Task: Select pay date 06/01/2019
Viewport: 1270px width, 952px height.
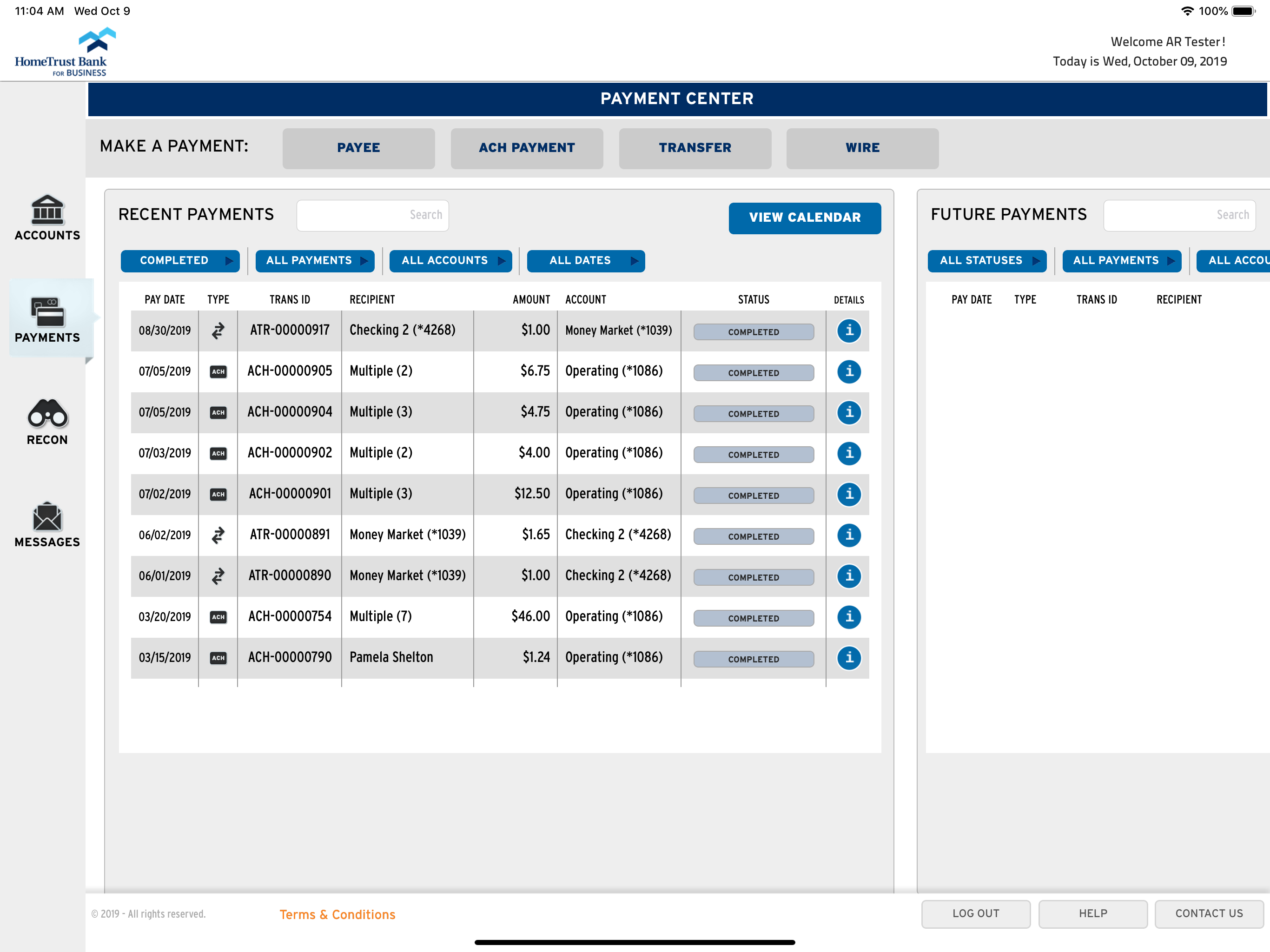Action: coord(165,576)
